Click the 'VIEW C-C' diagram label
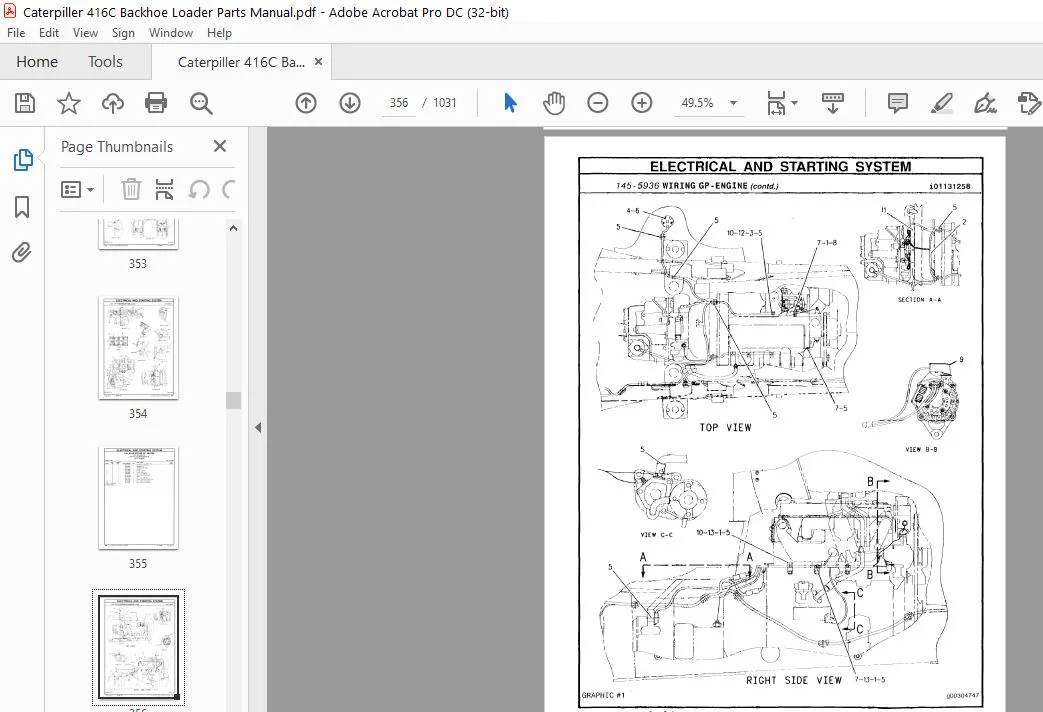 point(657,535)
